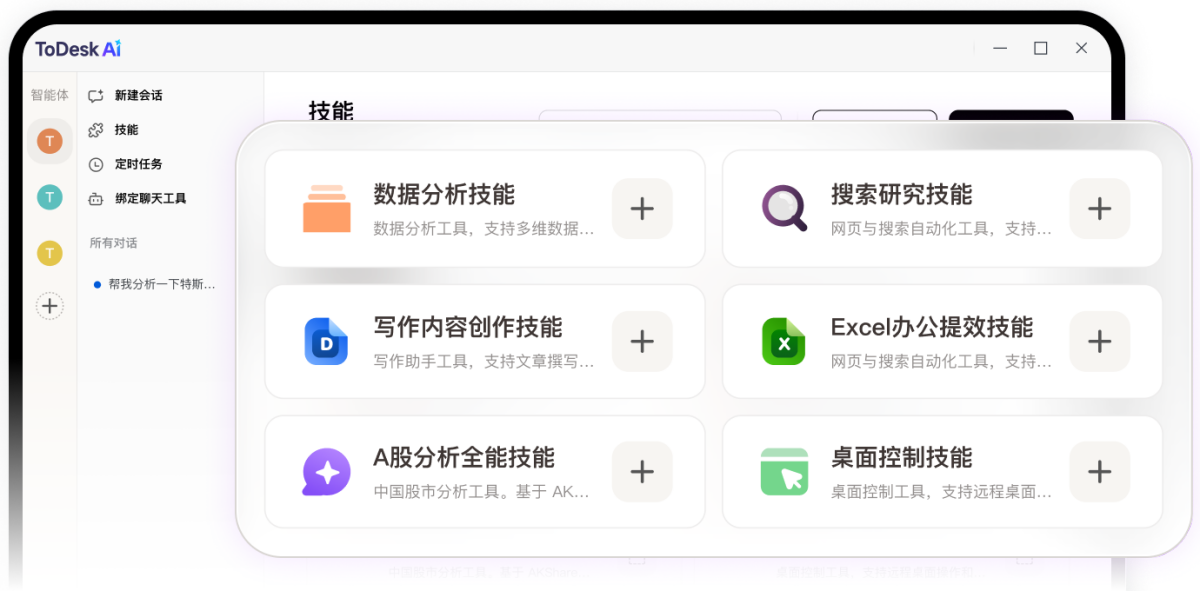Open 定时任务 in the sidebar
Image resolution: width=1200 pixels, height=591 pixels.
tap(138, 164)
